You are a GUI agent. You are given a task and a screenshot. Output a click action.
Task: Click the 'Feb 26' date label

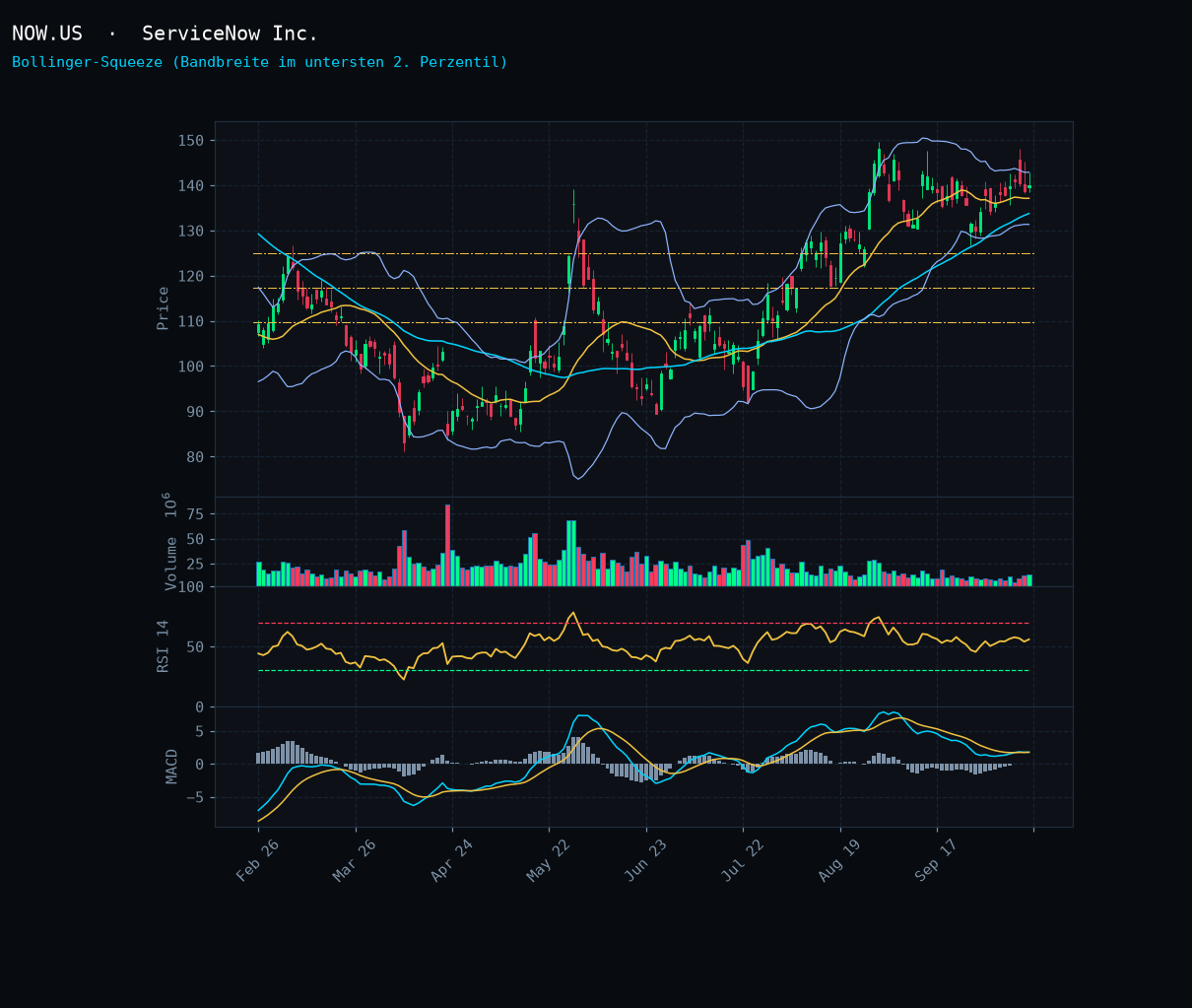tap(256, 862)
